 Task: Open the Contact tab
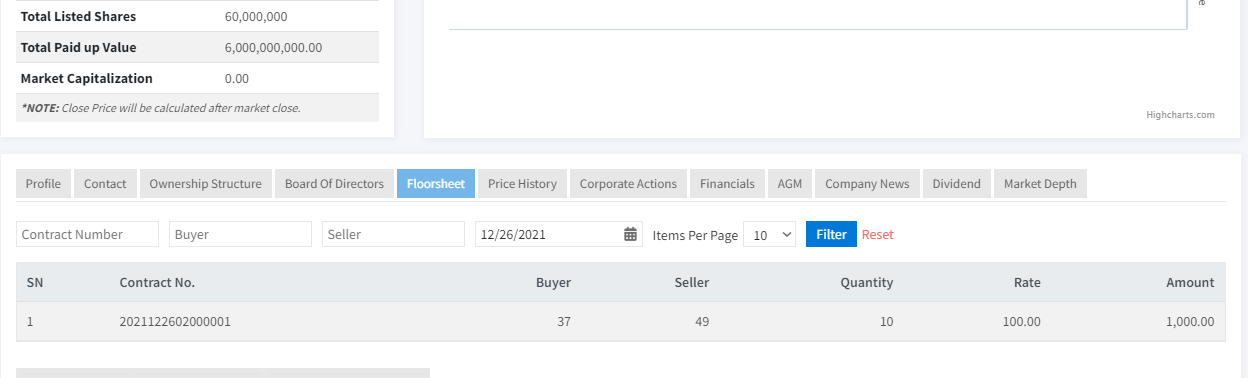(x=105, y=184)
